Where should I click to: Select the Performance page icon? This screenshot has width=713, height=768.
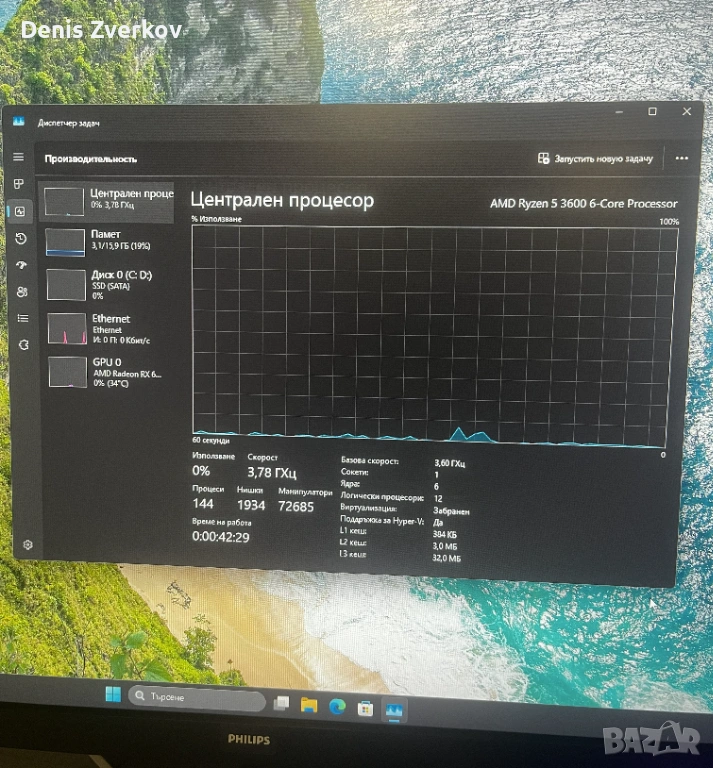click(20, 211)
